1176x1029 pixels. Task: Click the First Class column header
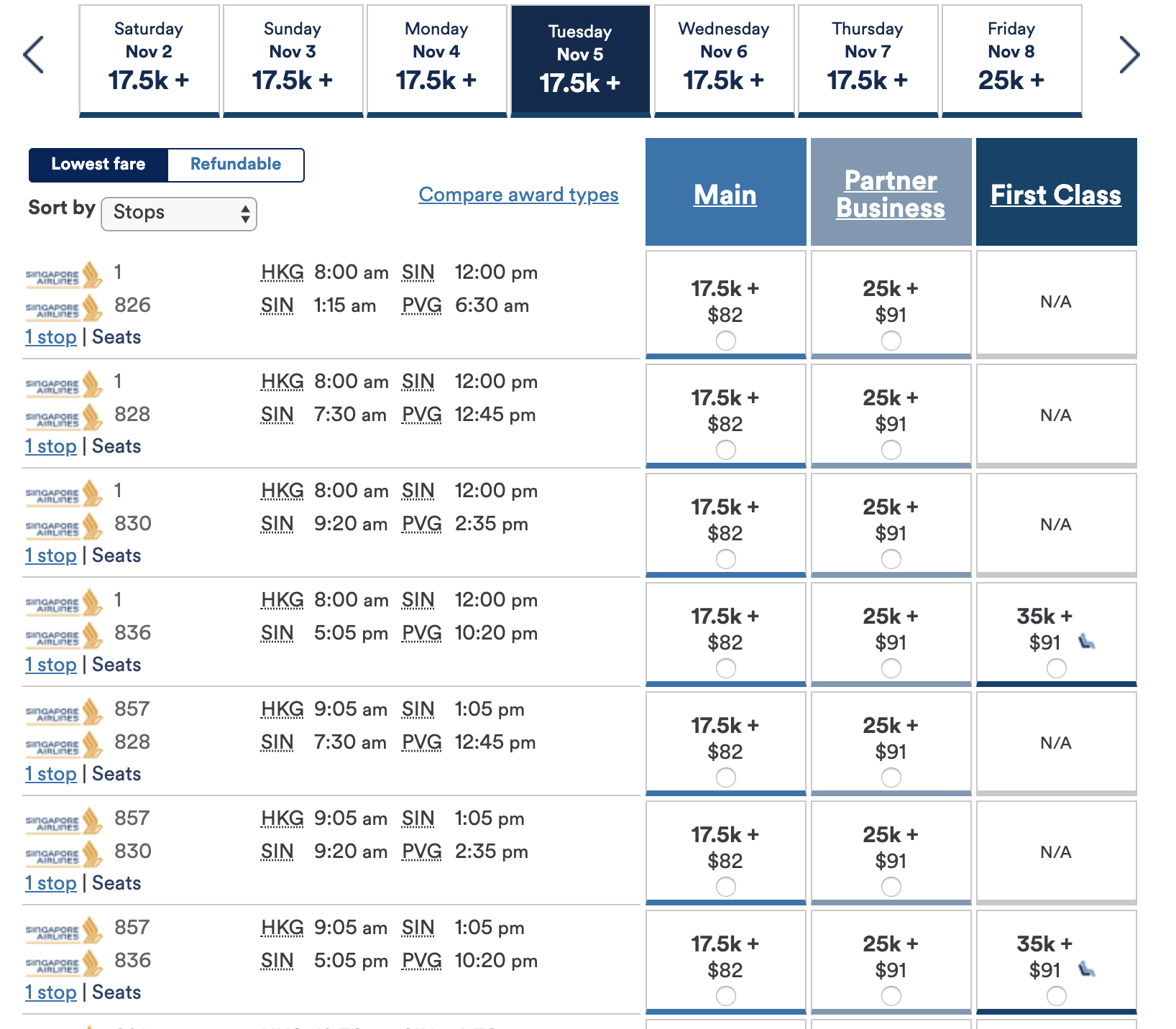[1055, 195]
